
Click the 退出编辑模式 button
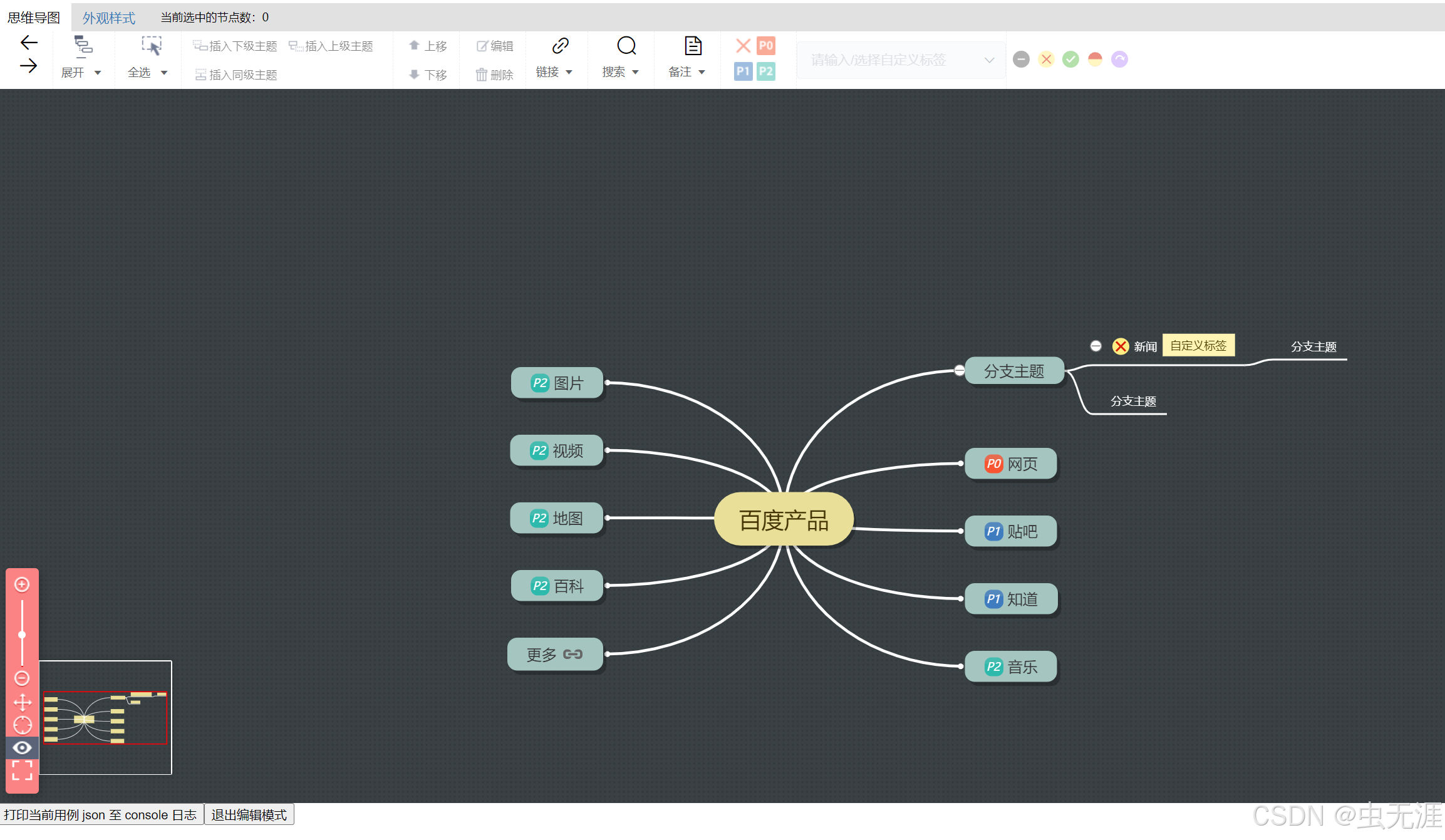[x=249, y=815]
